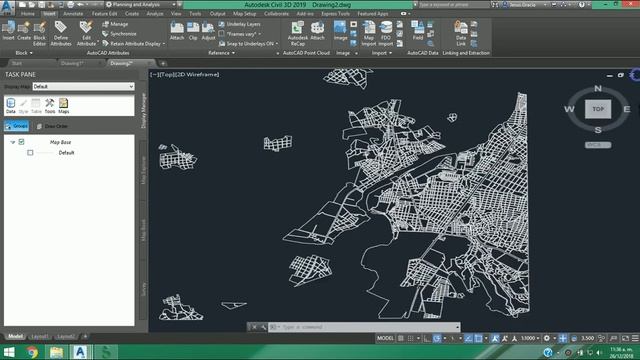Toggle the Map Base layer checkbox
The width and height of the screenshot is (640, 360).
click(x=21, y=142)
